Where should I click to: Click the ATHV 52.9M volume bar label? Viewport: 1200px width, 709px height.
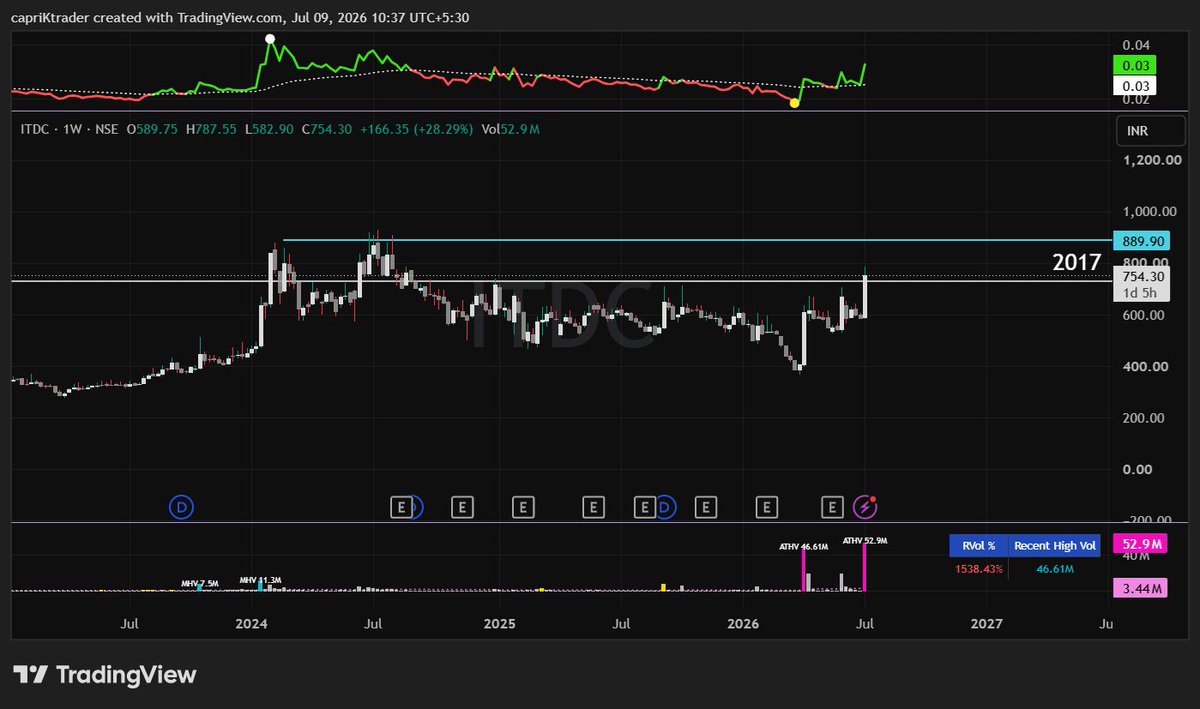click(865, 540)
